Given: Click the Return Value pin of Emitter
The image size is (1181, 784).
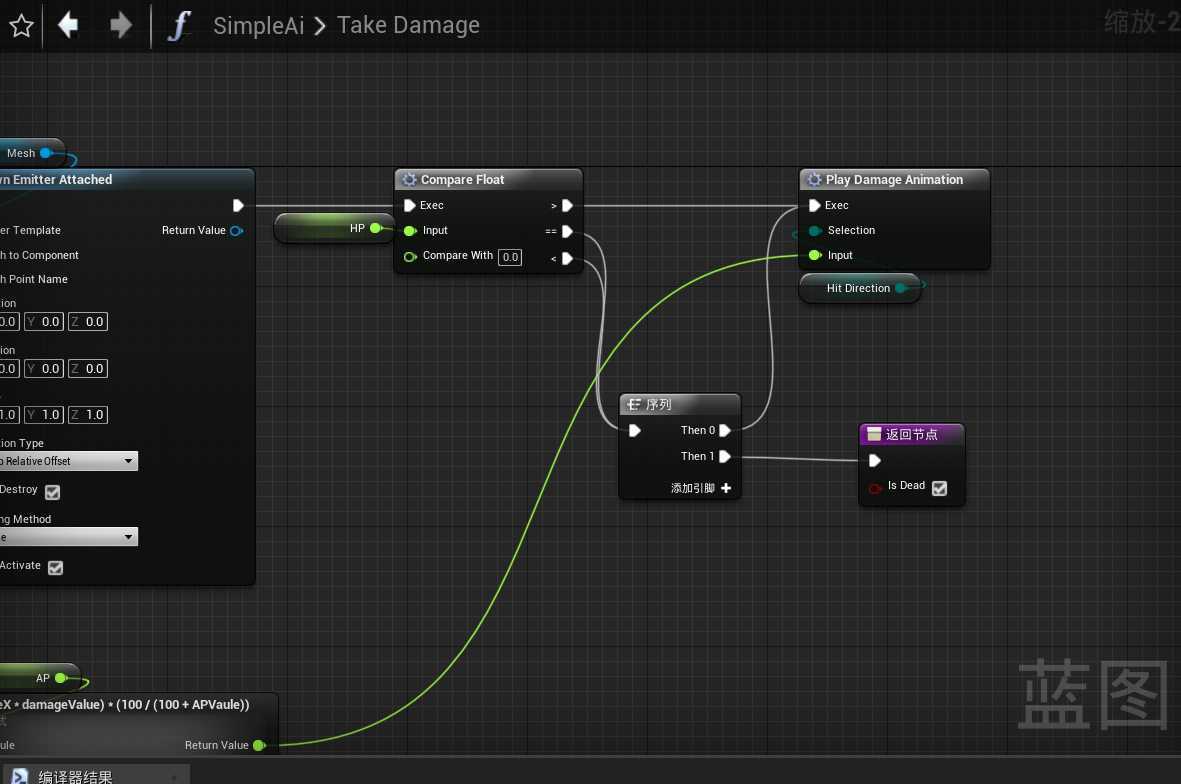Looking at the screenshot, I should (237, 230).
